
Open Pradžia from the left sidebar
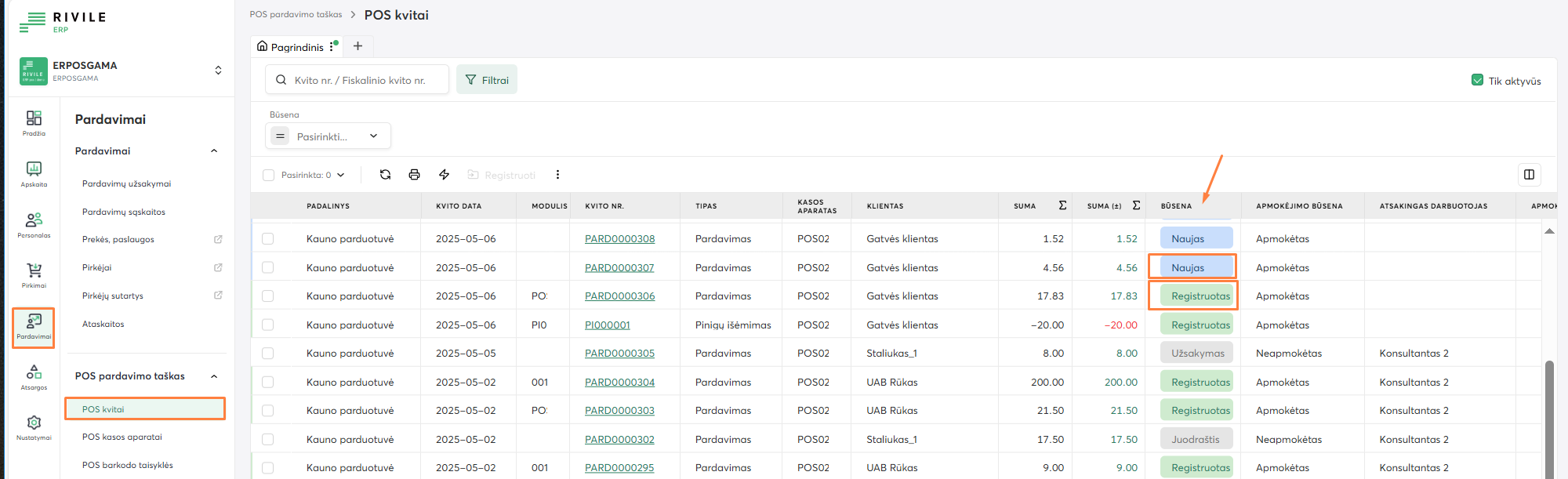[34, 122]
